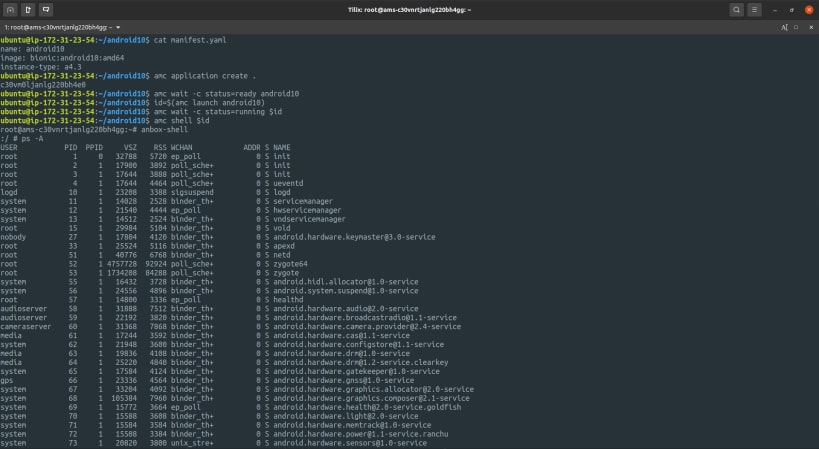Viewport: 819px width, 449px height.
Task: Click the RSS column header
Action: click(x=160, y=147)
